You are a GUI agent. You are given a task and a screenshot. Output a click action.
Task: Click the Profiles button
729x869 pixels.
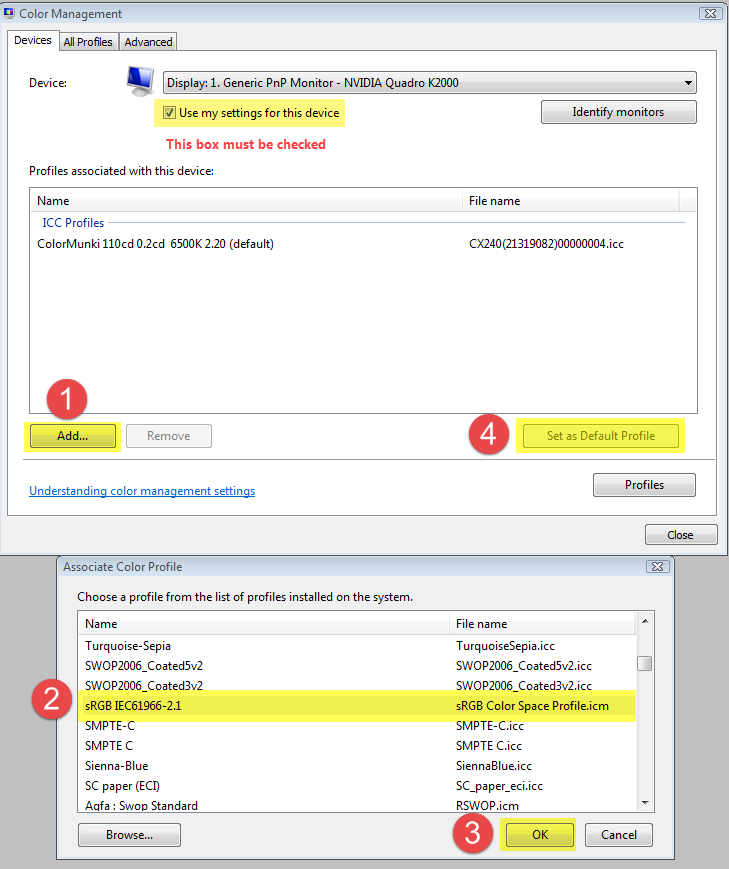click(644, 485)
